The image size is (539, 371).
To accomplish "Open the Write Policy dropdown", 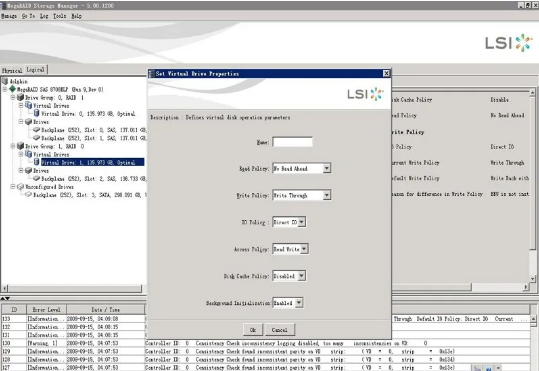I will (327, 195).
